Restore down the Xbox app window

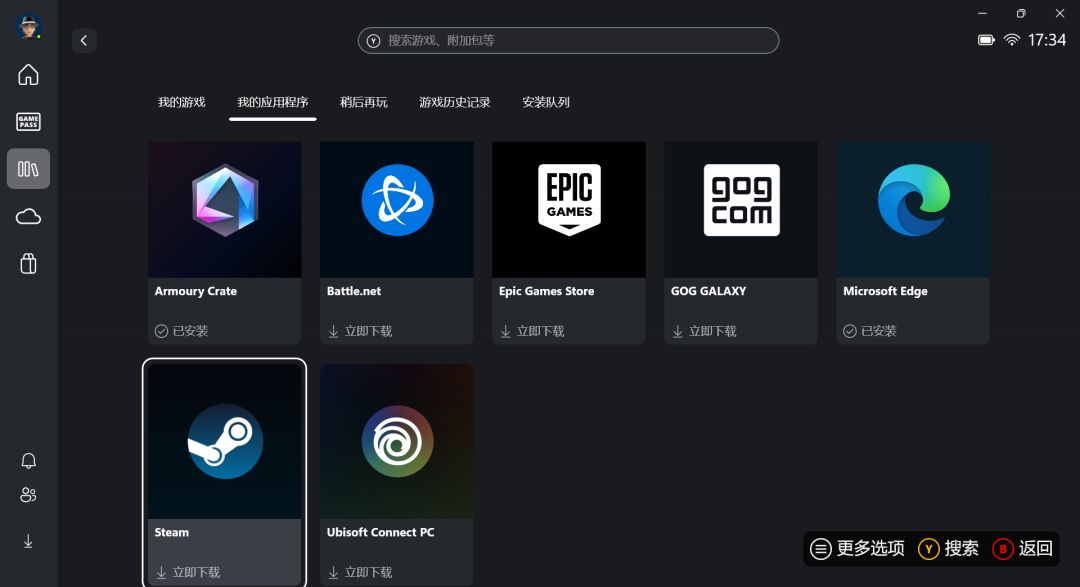pyautogui.click(x=1021, y=13)
